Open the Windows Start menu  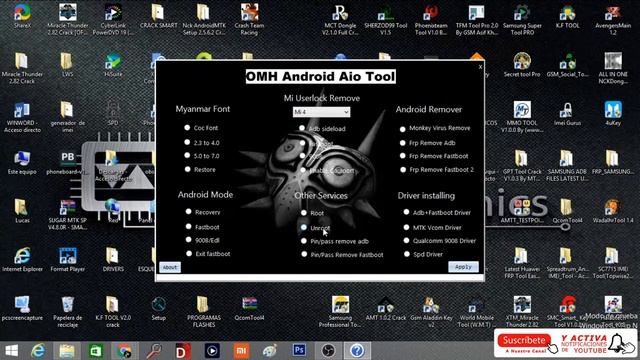pyautogui.click(x=11, y=351)
